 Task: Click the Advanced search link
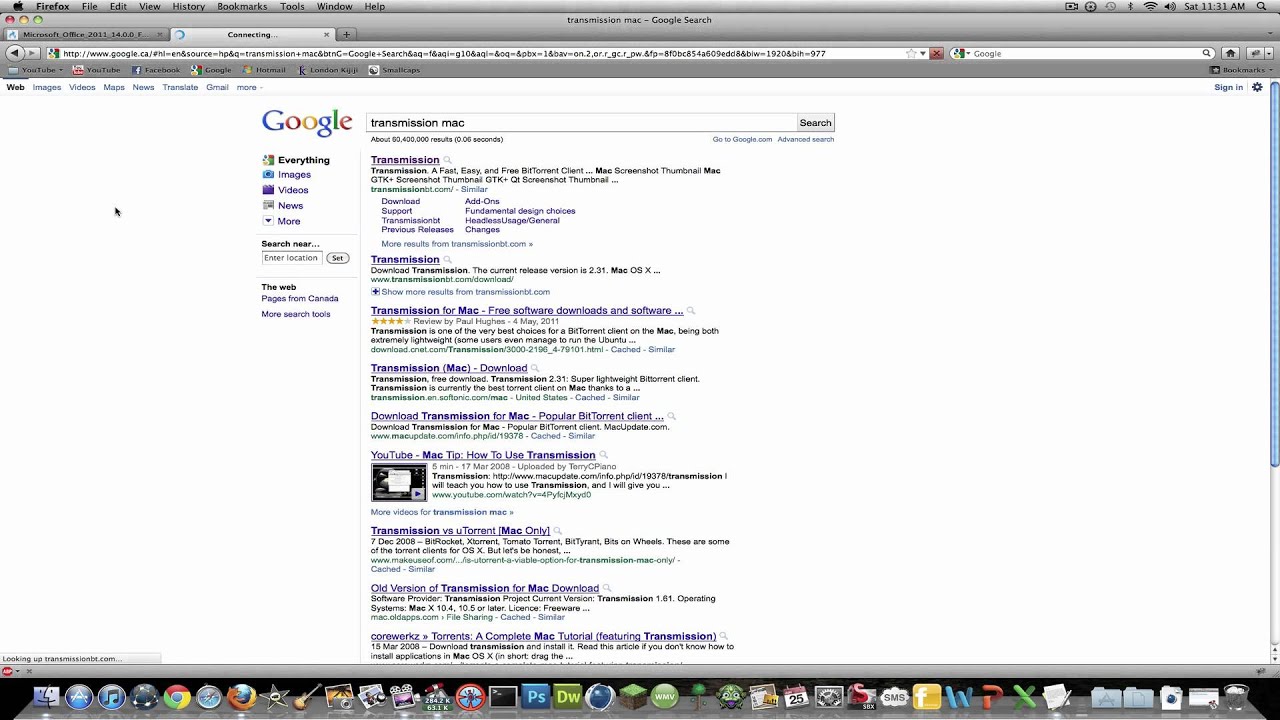[x=806, y=139]
